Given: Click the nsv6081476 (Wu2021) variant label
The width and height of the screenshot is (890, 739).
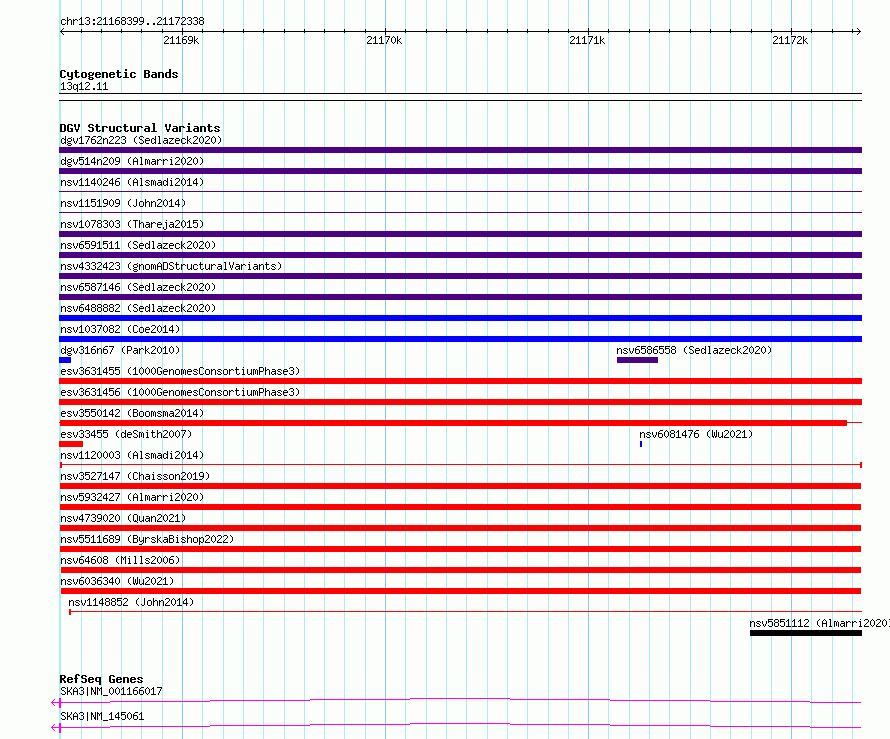Looking at the screenshot, I should (x=696, y=435).
